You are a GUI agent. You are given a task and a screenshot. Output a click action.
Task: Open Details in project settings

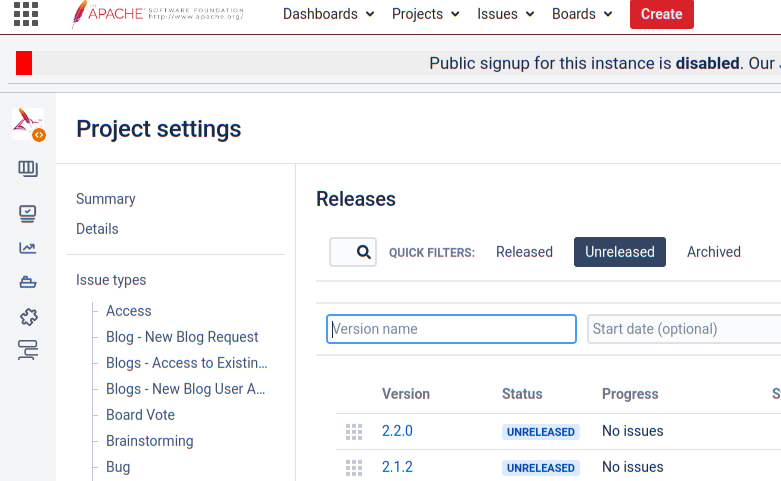point(97,229)
